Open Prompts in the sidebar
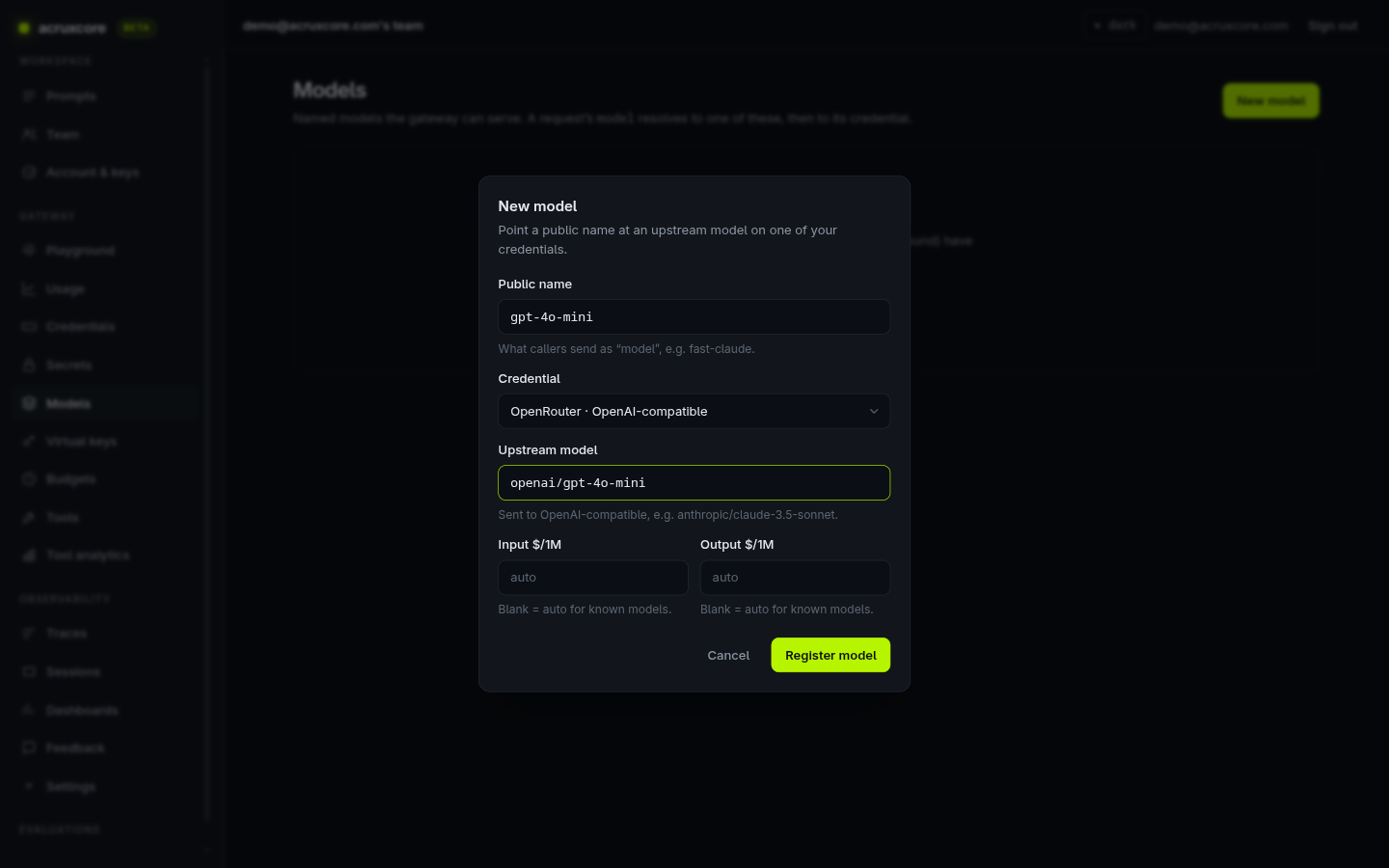This screenshot has width=1389, height=868. click(106, 96)
